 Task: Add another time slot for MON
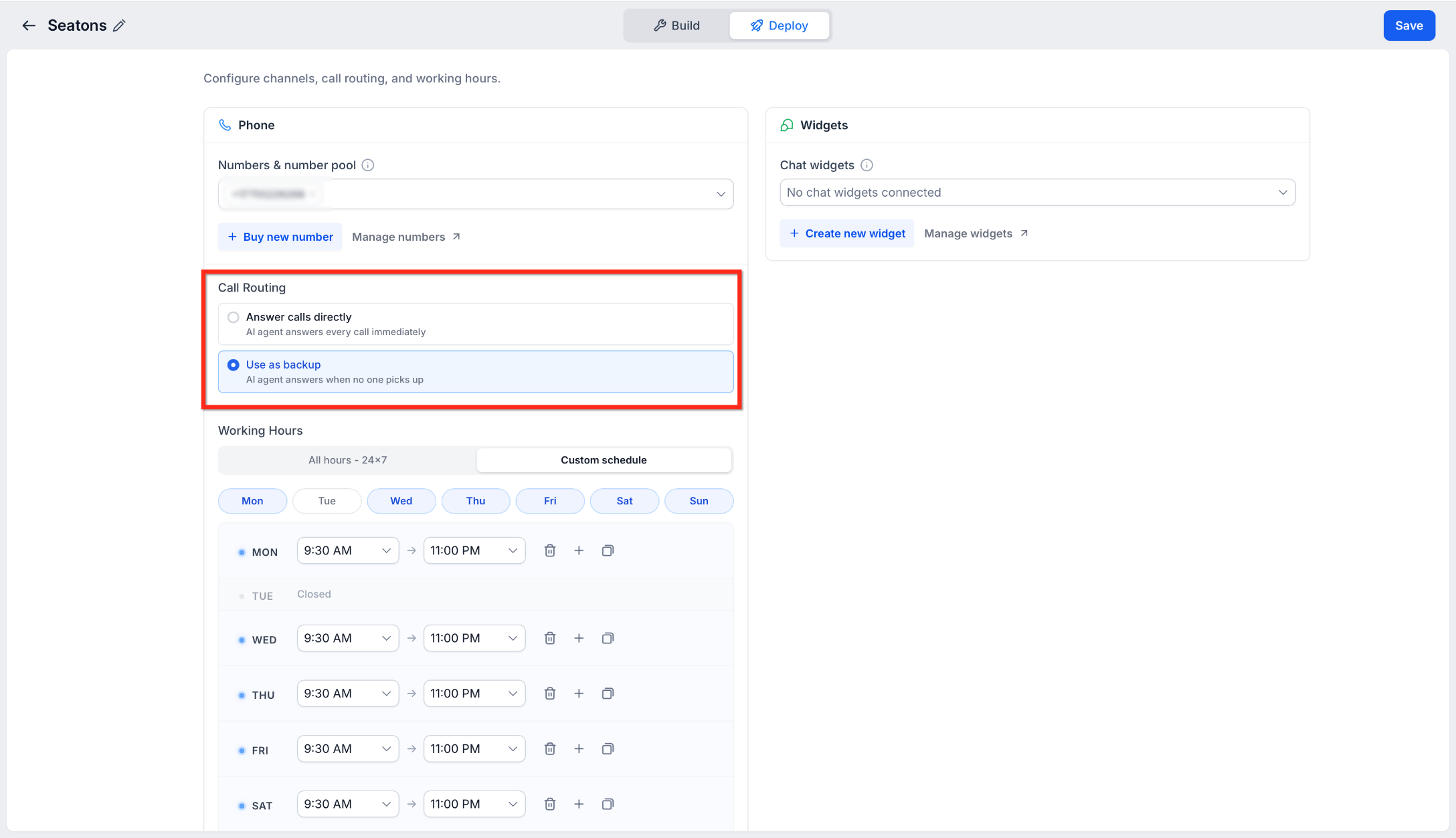point(579,550)
